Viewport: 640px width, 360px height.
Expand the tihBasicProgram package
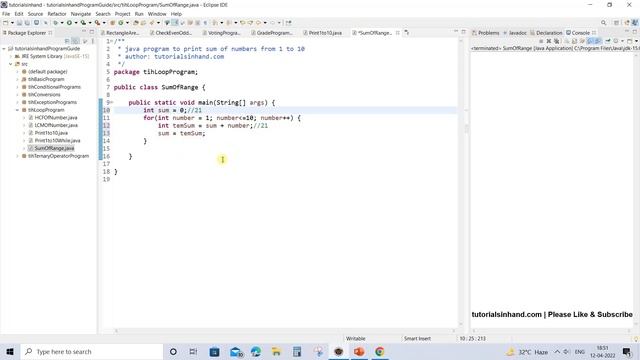click(18, 79)
